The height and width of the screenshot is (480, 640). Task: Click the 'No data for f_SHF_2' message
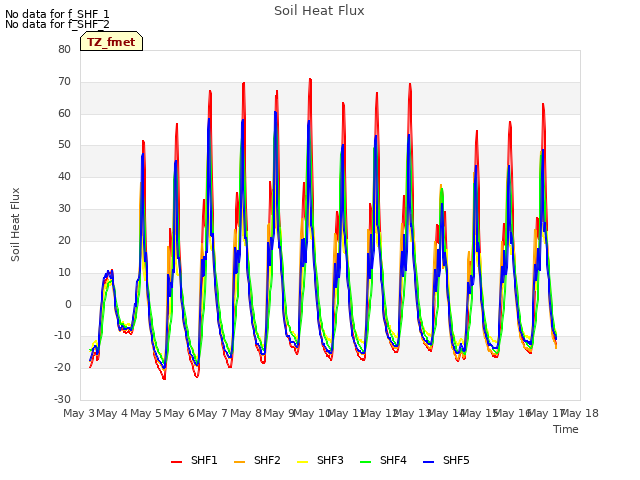(x=57, y=24)
